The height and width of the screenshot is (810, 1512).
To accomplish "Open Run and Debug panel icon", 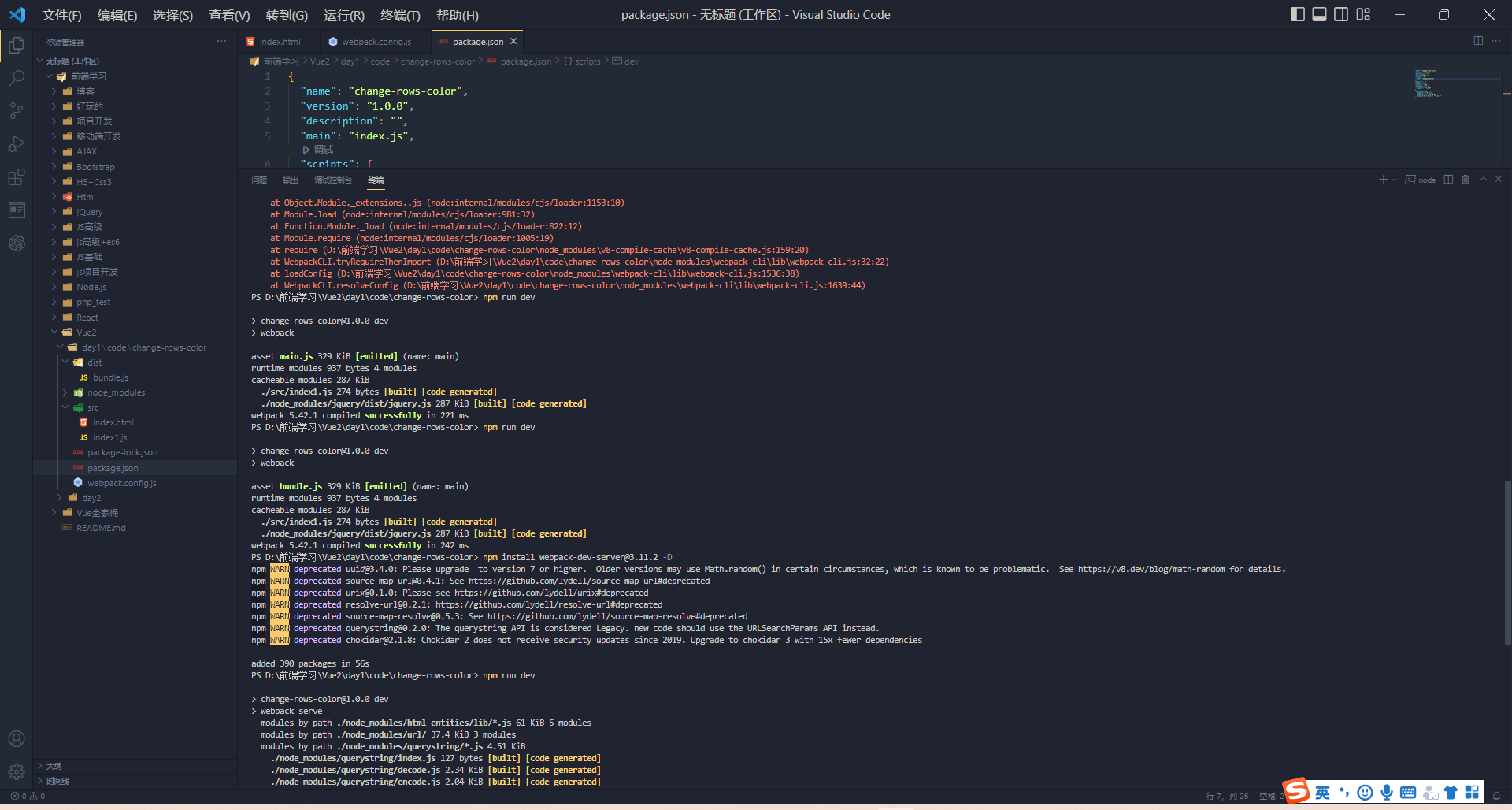I will 17,143.
